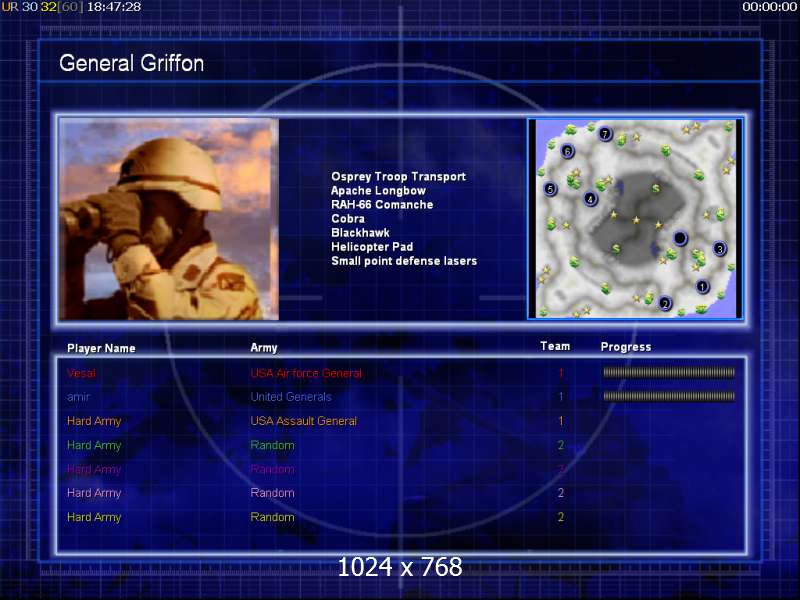Click Vesal's loading progress bar

[x=669, y=372]
